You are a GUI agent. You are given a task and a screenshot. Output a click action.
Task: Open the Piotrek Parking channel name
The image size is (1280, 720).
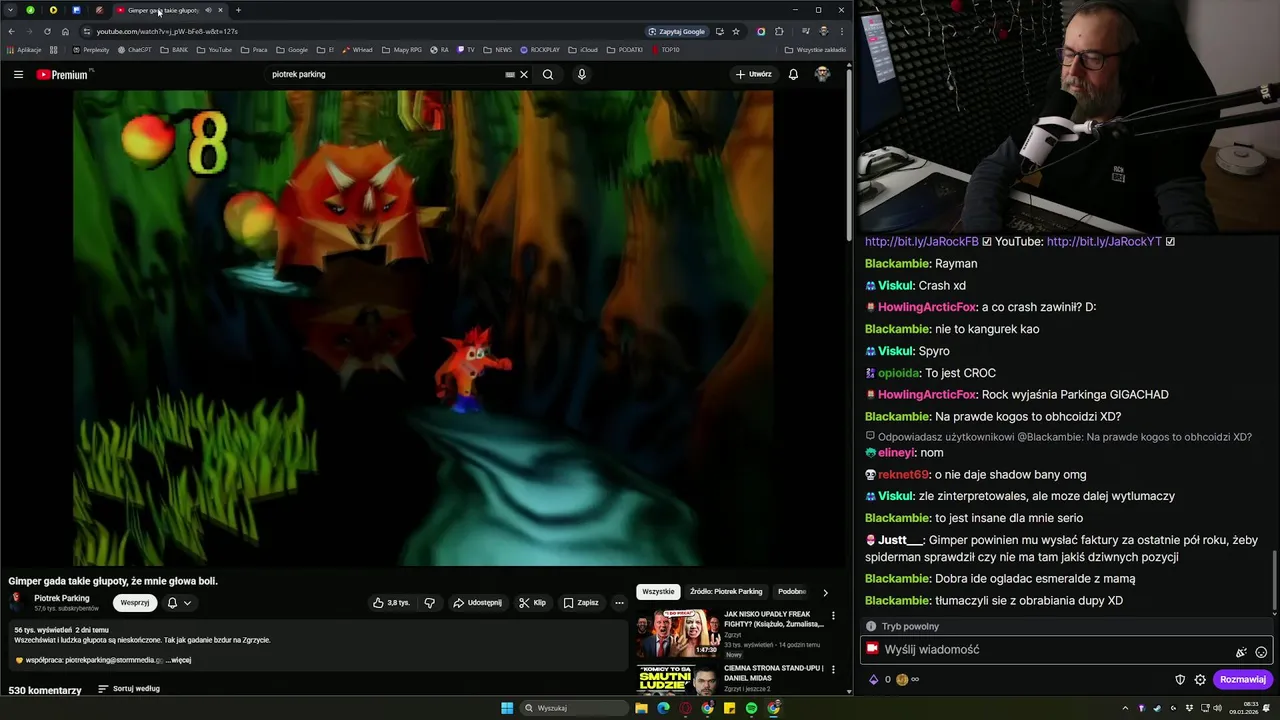(x=62, y=598)
